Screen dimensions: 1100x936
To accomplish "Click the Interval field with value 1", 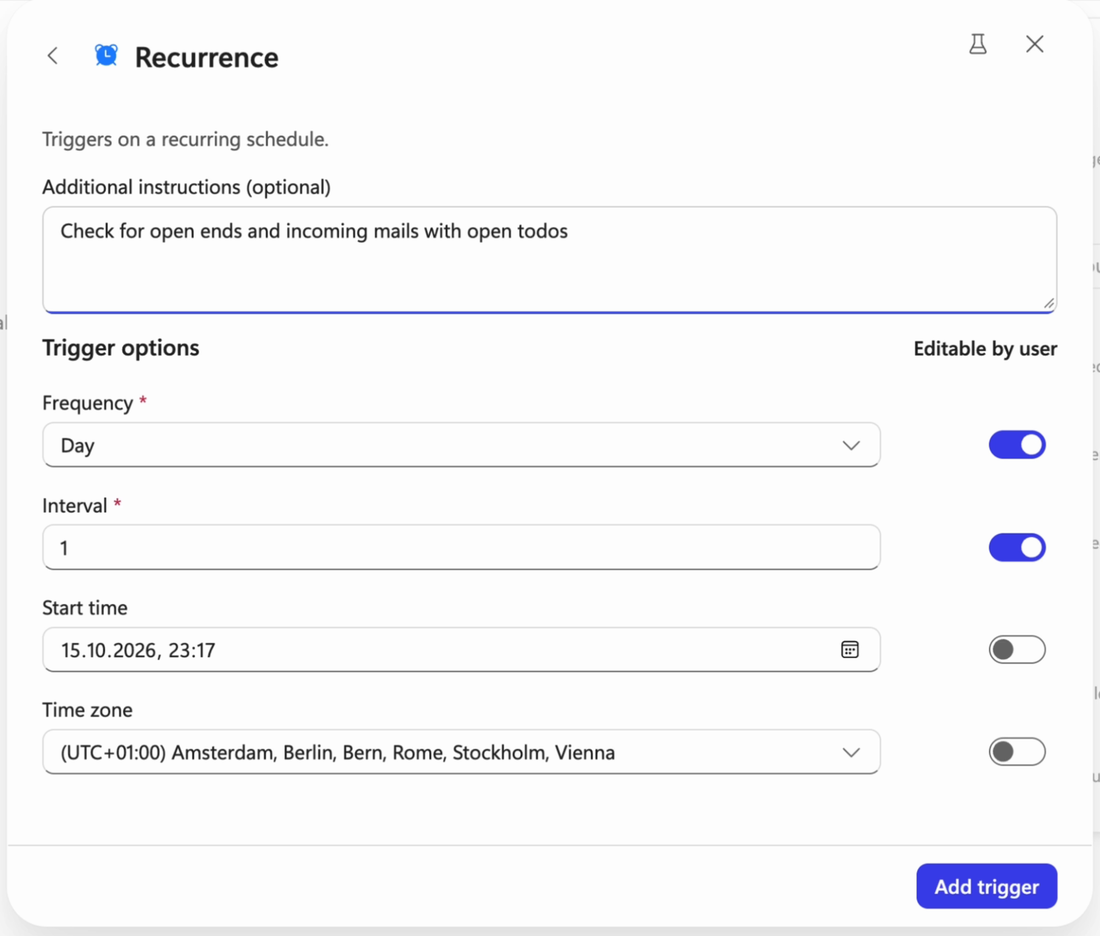I will 461,547.
